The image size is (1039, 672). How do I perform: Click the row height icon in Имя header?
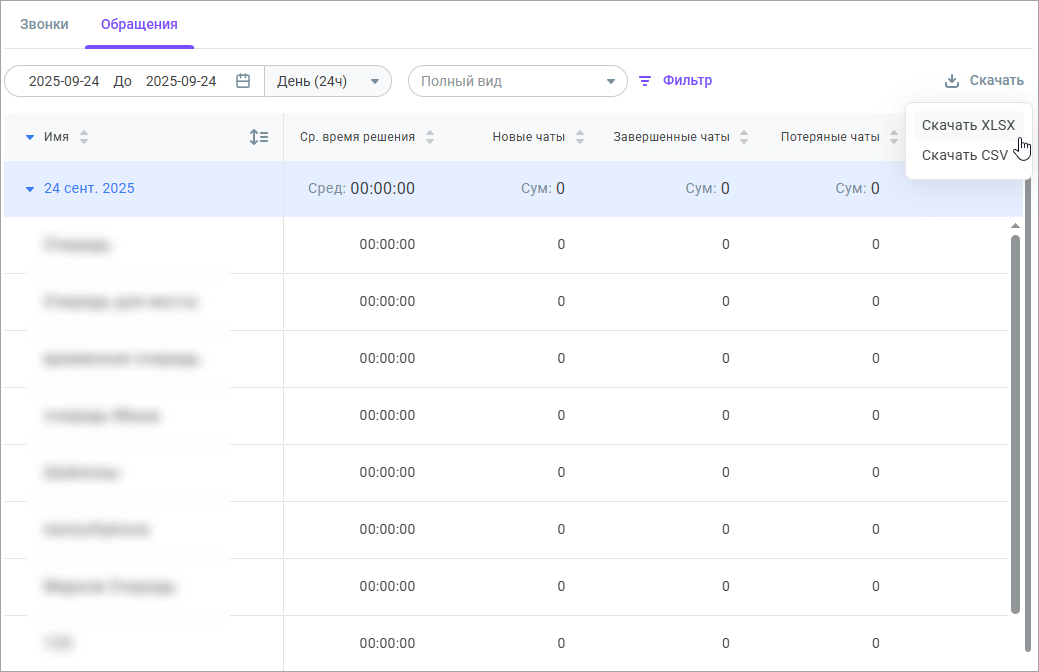[x=259, y=137]
